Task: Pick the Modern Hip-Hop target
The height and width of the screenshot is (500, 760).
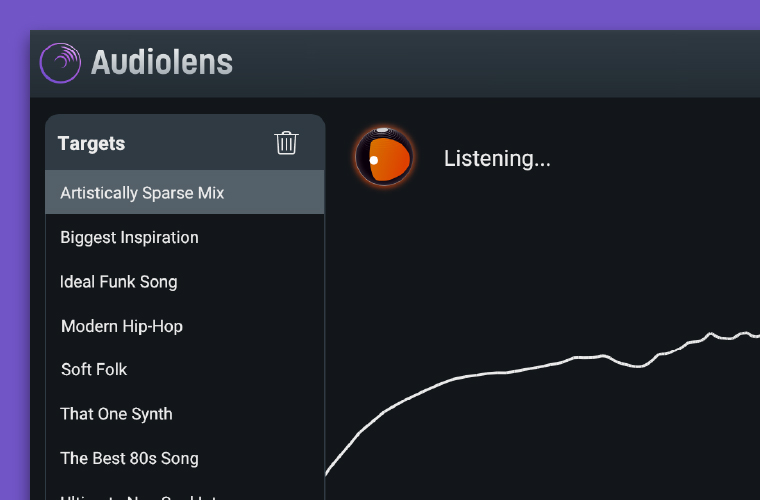Action: click(185, 326)
